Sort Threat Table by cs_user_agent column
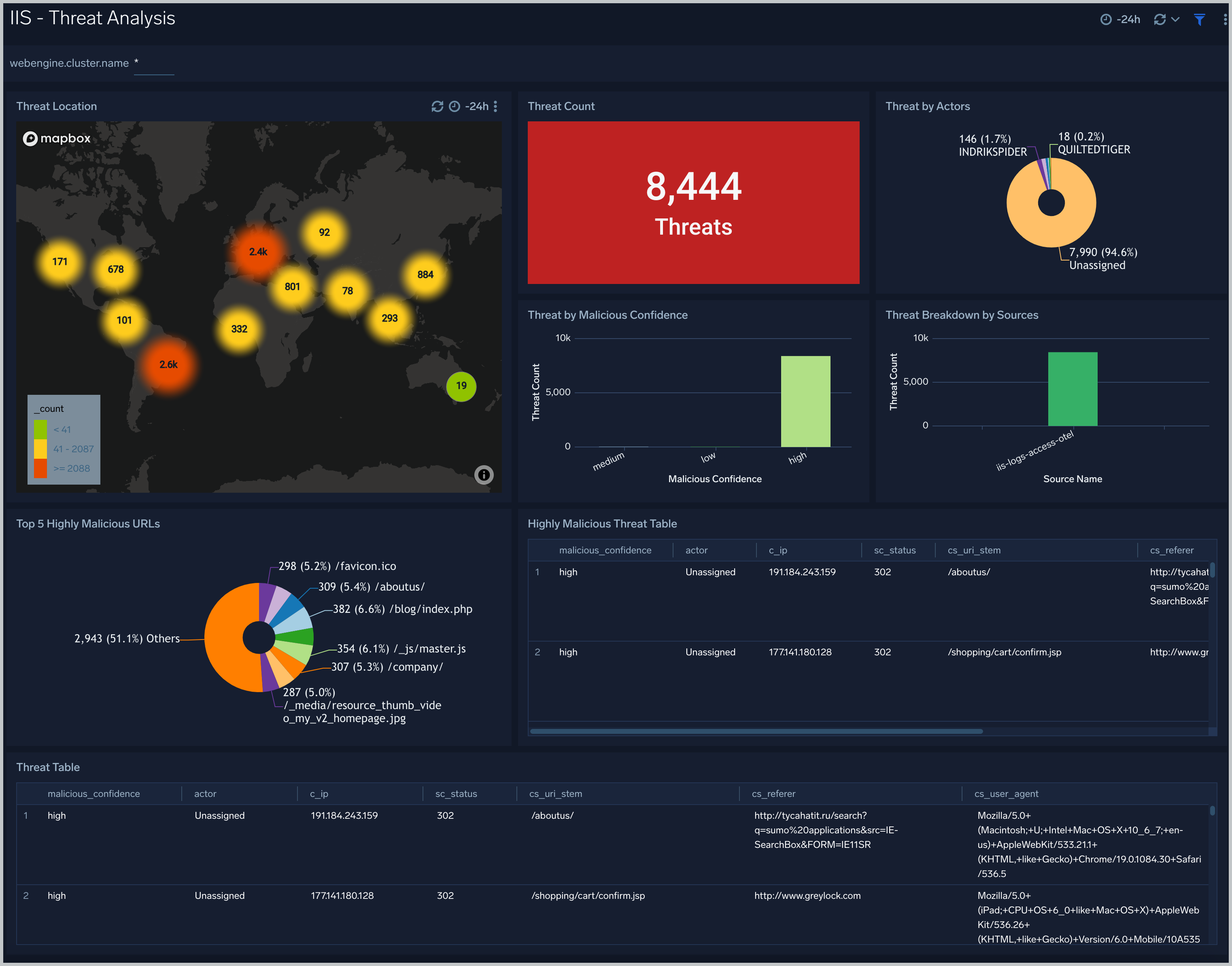Viewport: 1232px width, 966px height. point(1006,794)
